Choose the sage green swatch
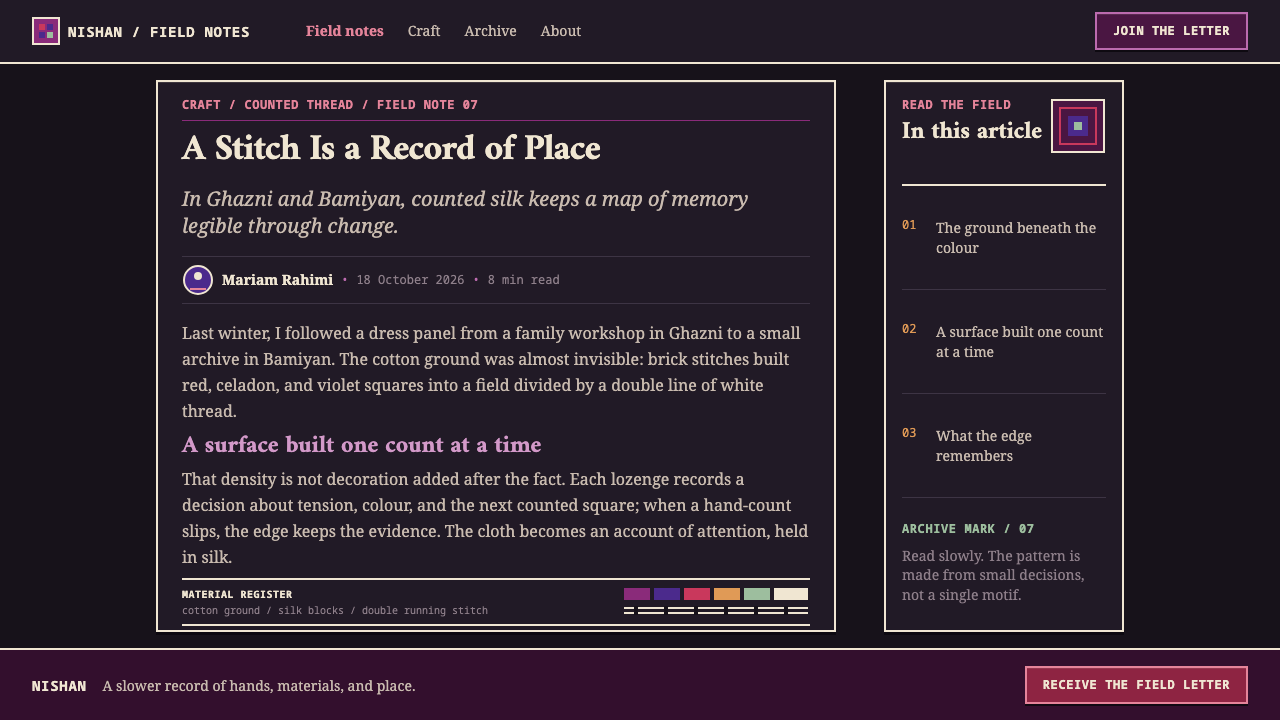Viewport: 1280px width, 720px height. [757, 594]
